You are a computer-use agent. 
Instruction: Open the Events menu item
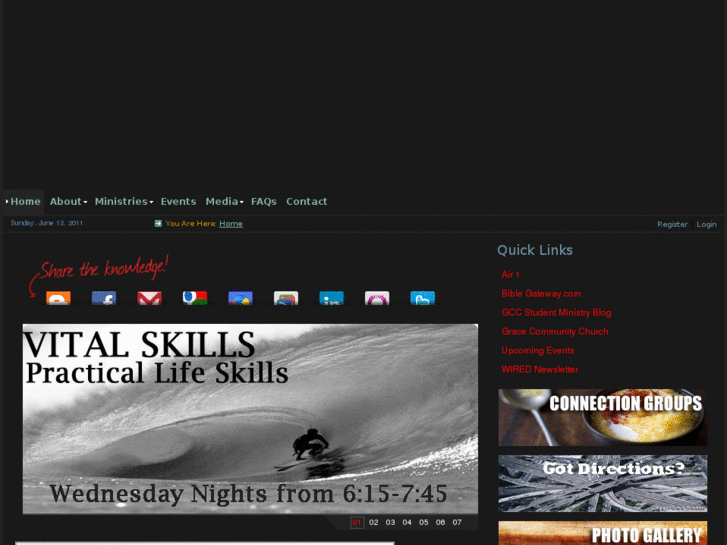(x=179, y=202)
